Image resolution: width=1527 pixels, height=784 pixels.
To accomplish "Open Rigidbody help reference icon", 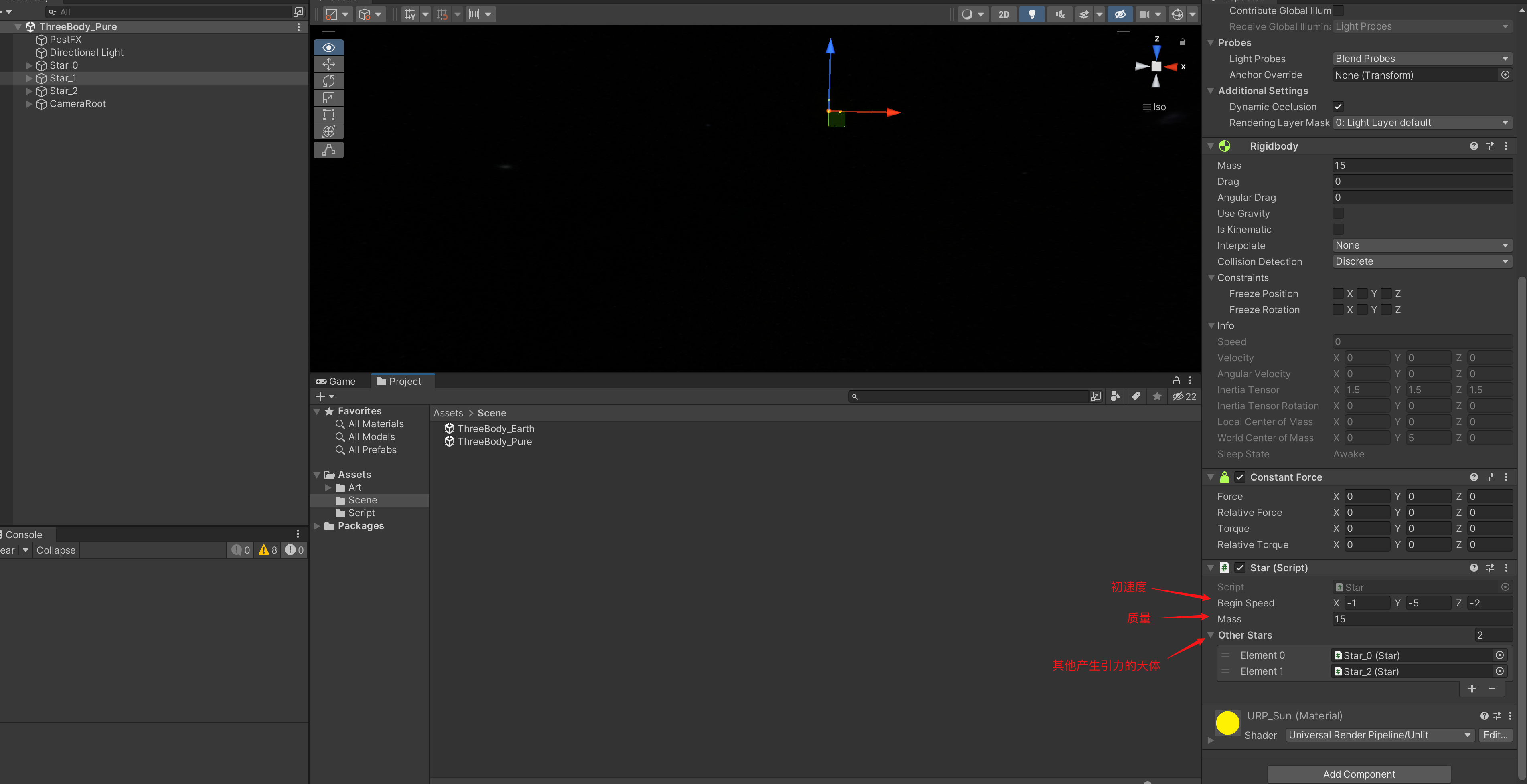I will click(x=1474, y=146).
